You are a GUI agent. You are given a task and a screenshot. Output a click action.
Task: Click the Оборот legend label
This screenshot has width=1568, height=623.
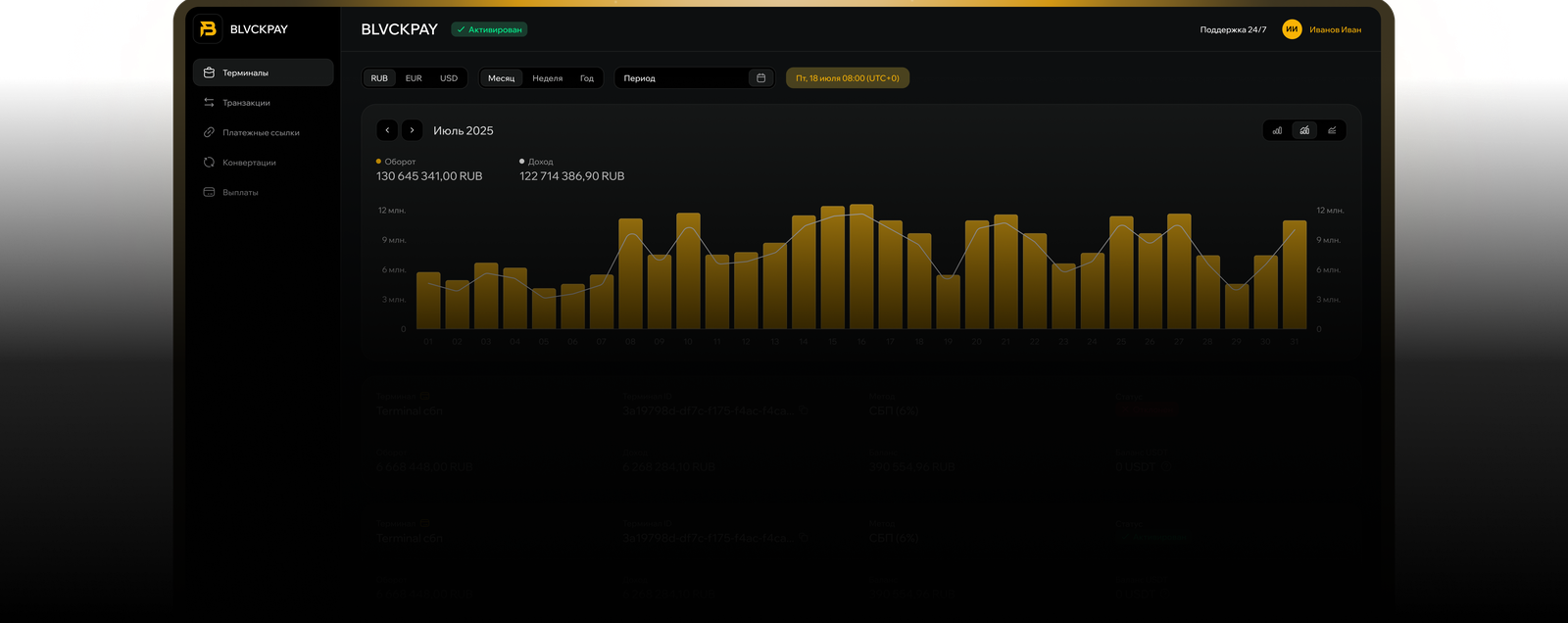pyautogui.click(x=400, y=162)
